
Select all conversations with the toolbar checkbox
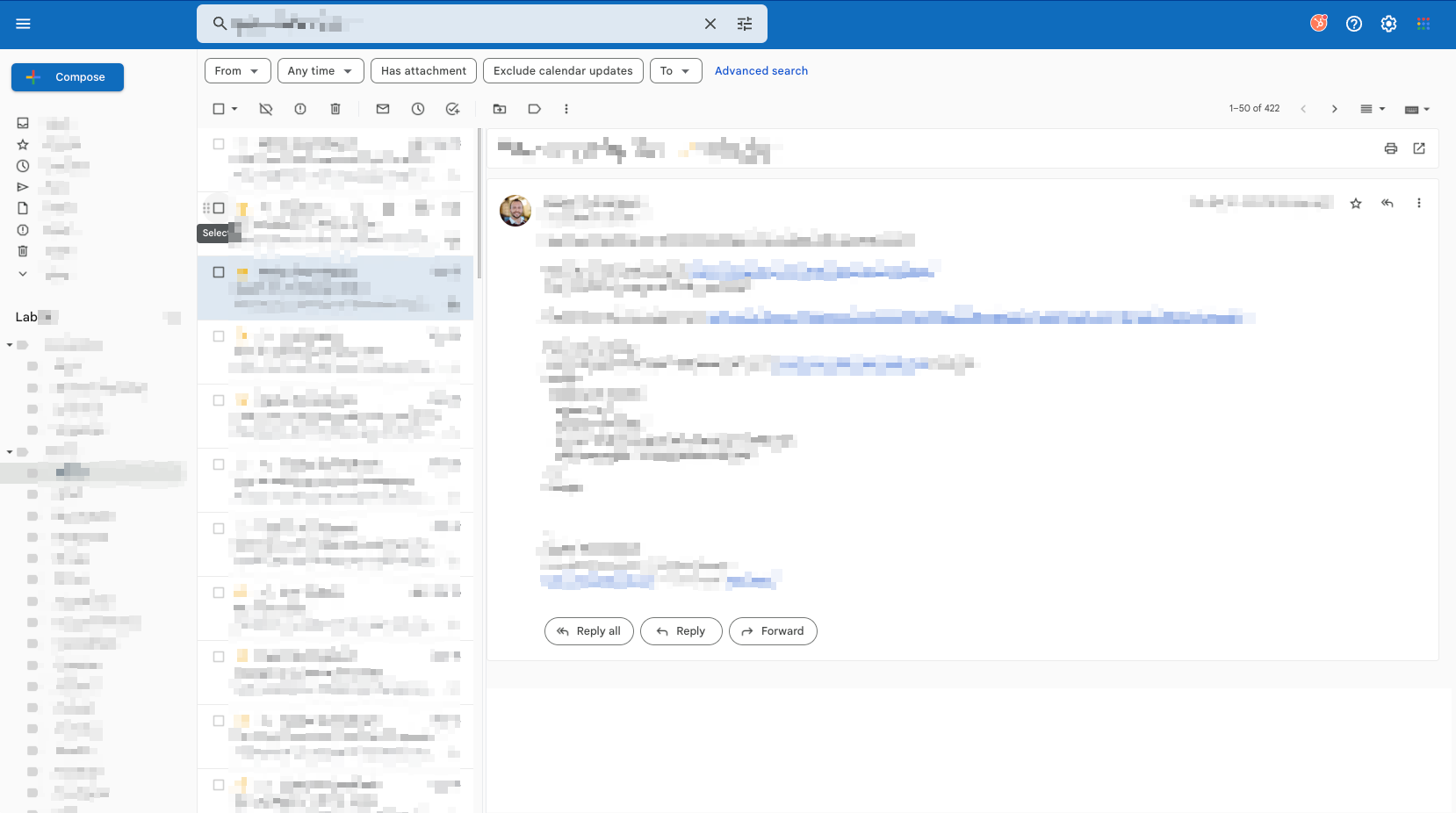point(218,108)
